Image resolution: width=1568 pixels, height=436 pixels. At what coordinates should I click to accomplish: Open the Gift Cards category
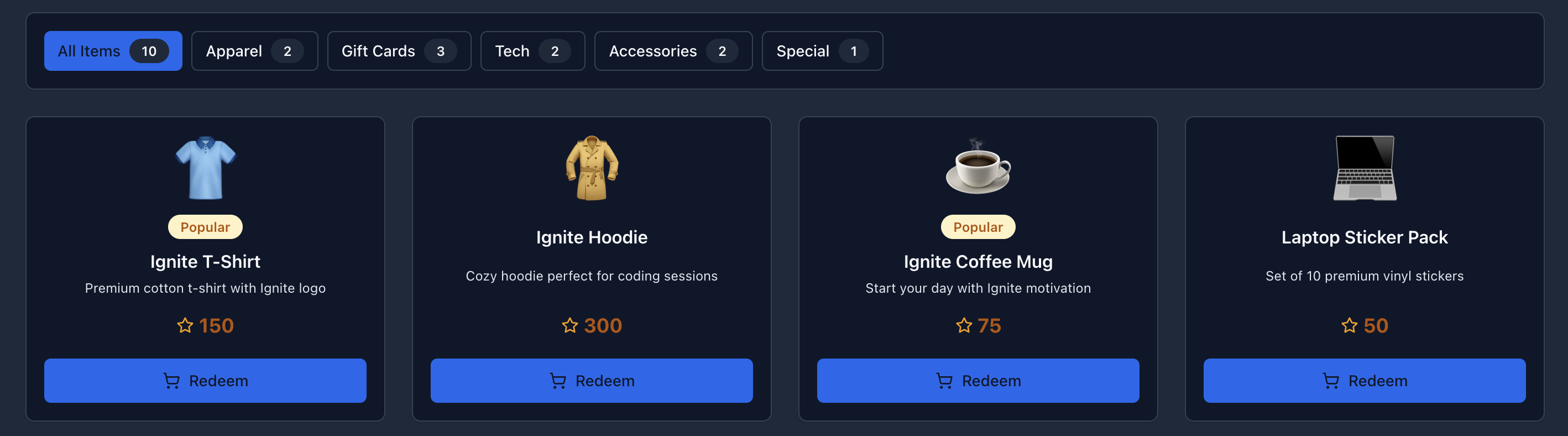(x=399, y=51)
